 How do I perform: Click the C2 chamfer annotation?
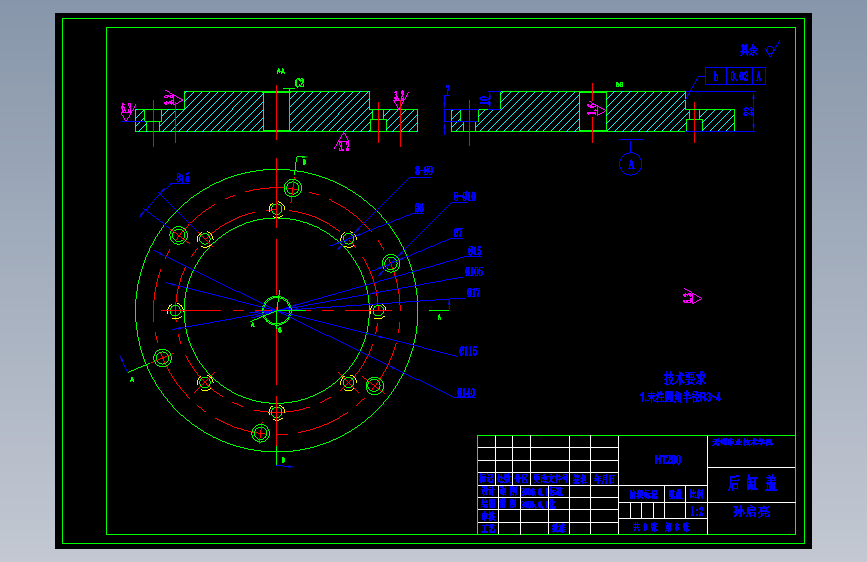(299, 83)
